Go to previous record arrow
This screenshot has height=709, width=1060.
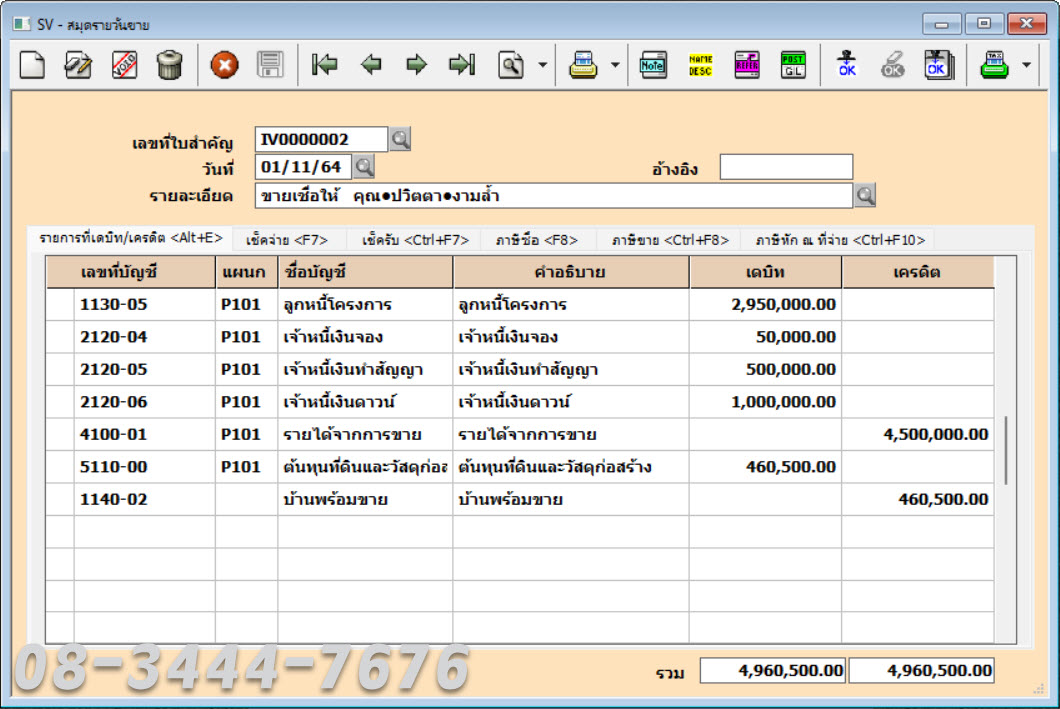pyautogui.click(x=370, y=65)
